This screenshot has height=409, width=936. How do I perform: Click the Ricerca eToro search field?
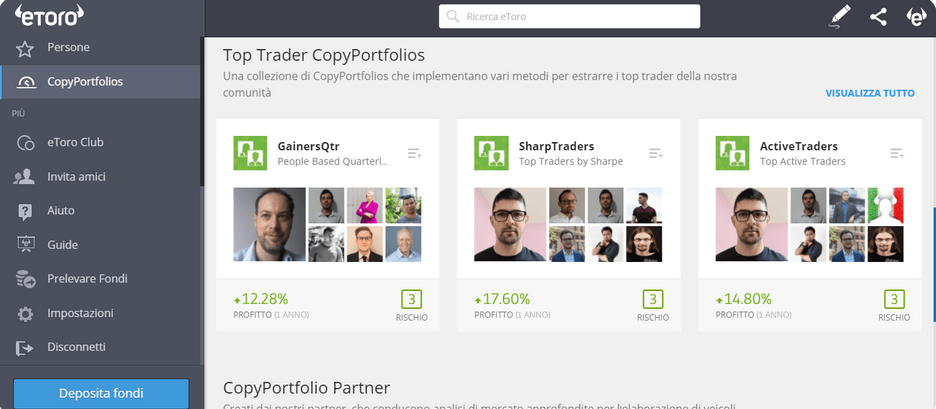[x=569, y=16]
